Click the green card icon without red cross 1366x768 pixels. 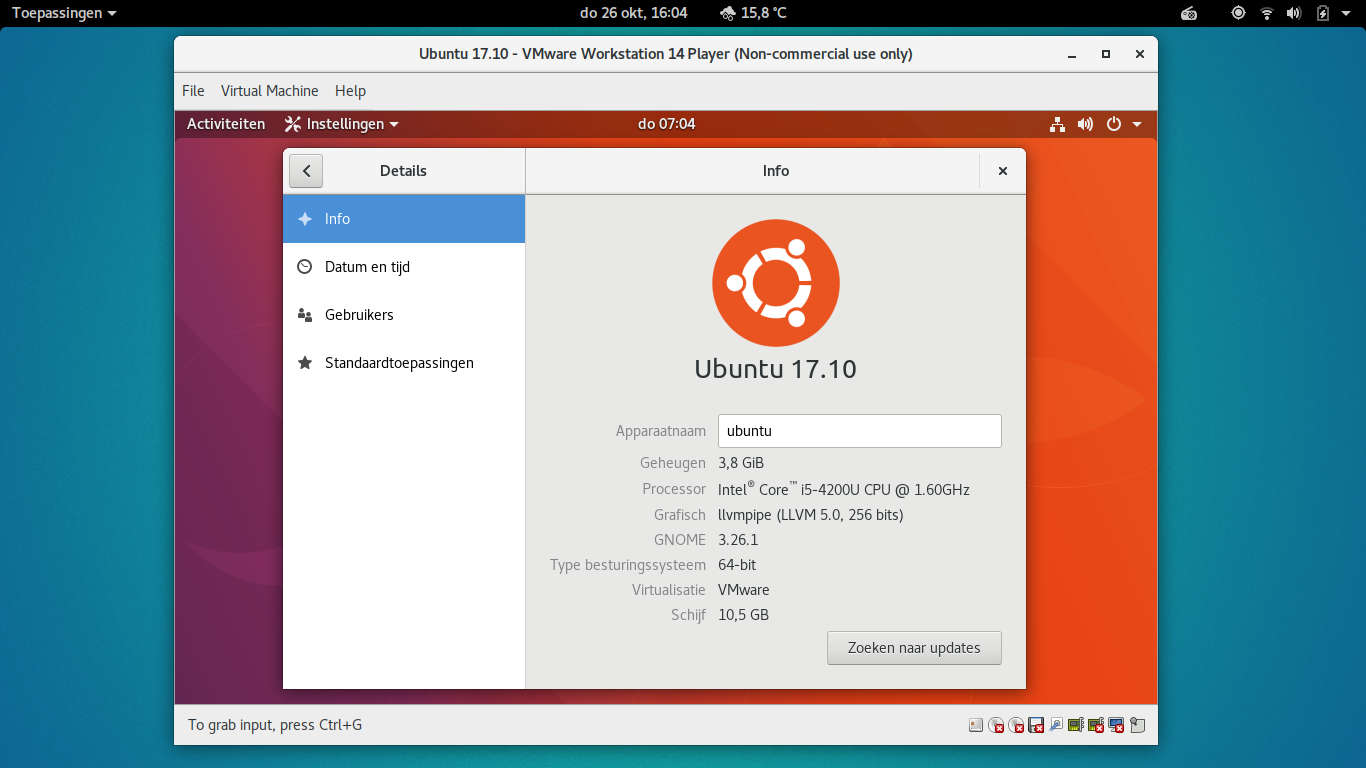[x=1076, y=725]
